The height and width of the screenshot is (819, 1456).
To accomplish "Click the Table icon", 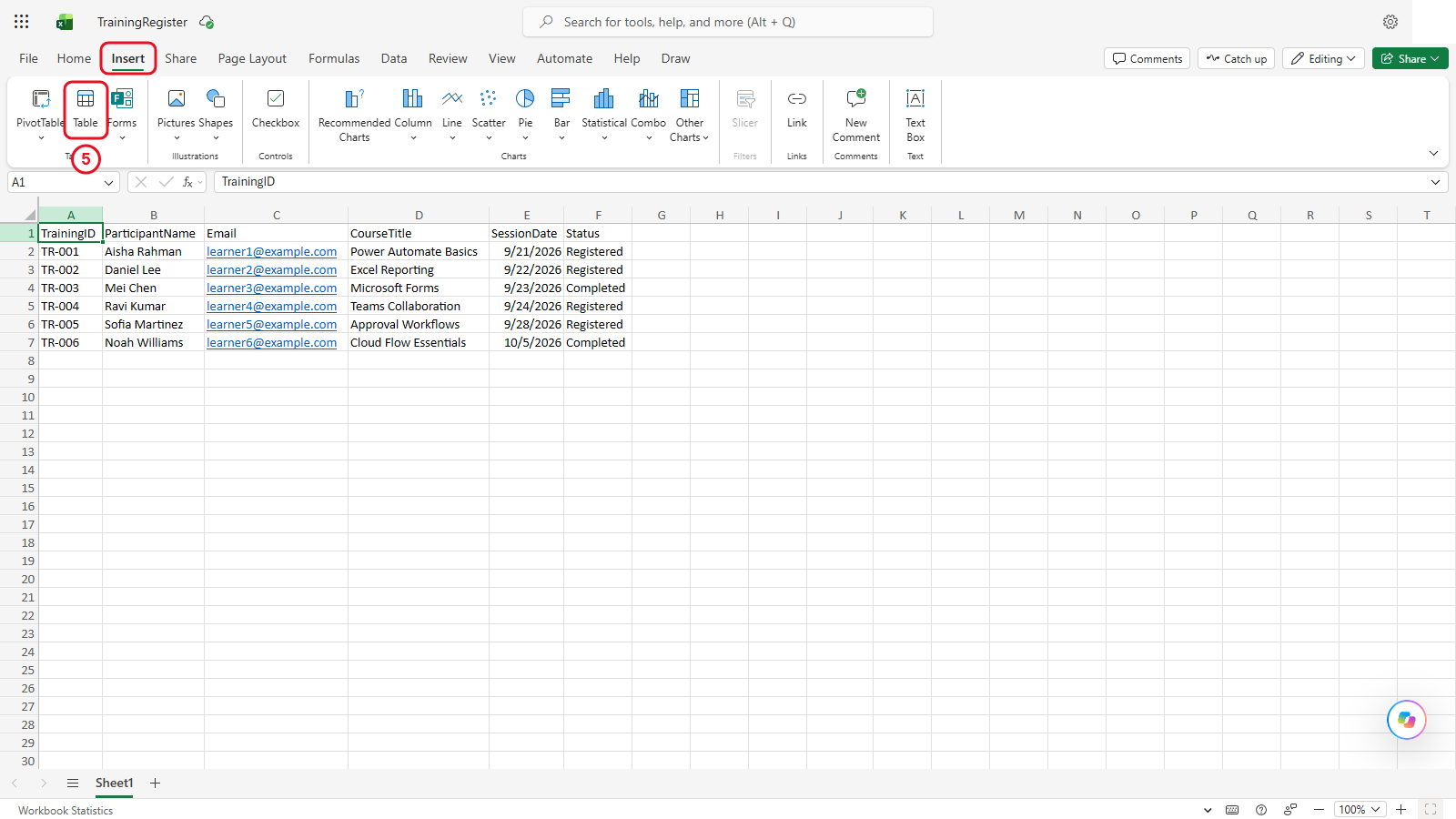I will (x=86, y=98).
